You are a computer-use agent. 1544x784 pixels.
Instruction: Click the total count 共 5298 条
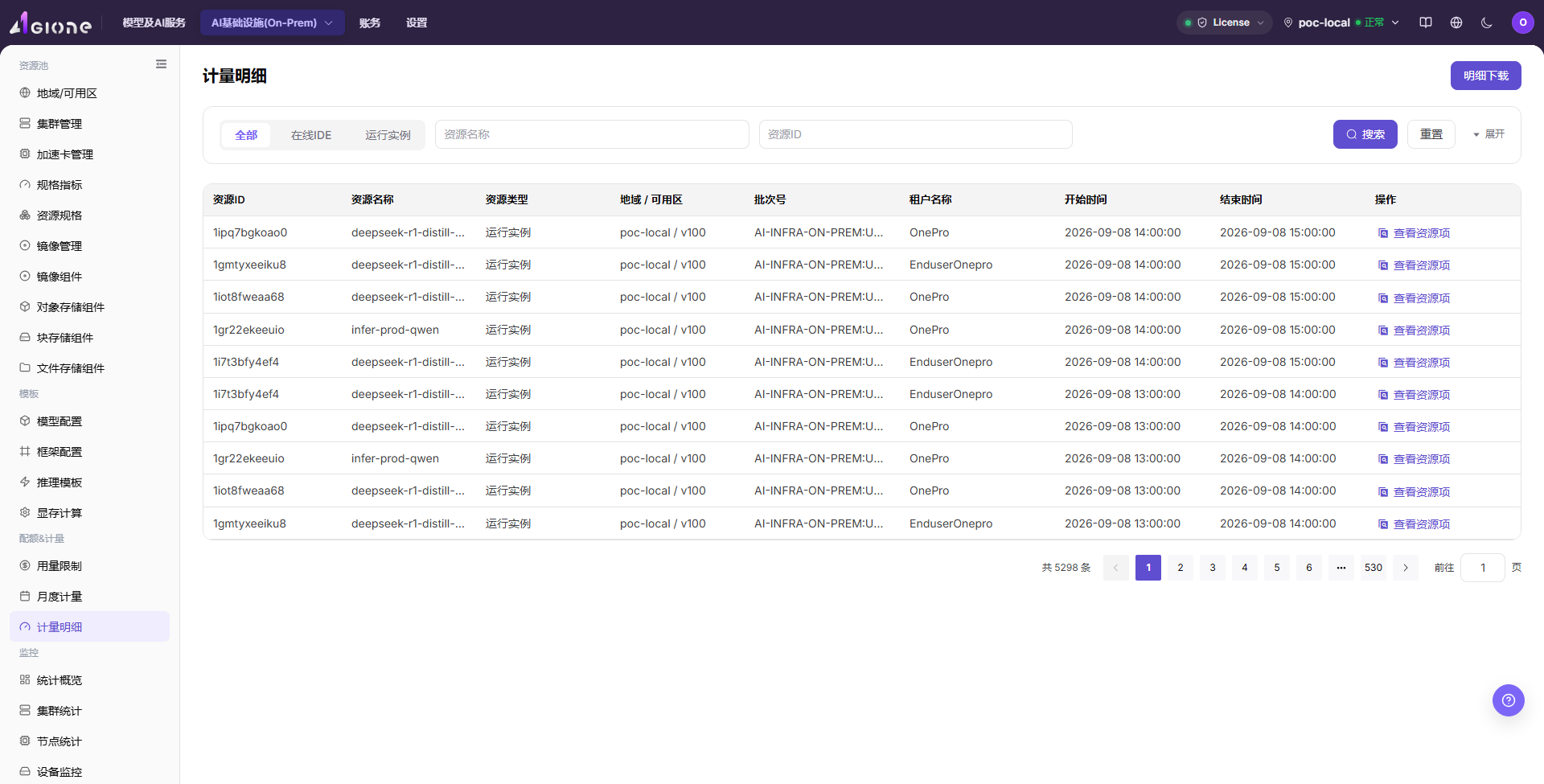[x=1066, y=568]
